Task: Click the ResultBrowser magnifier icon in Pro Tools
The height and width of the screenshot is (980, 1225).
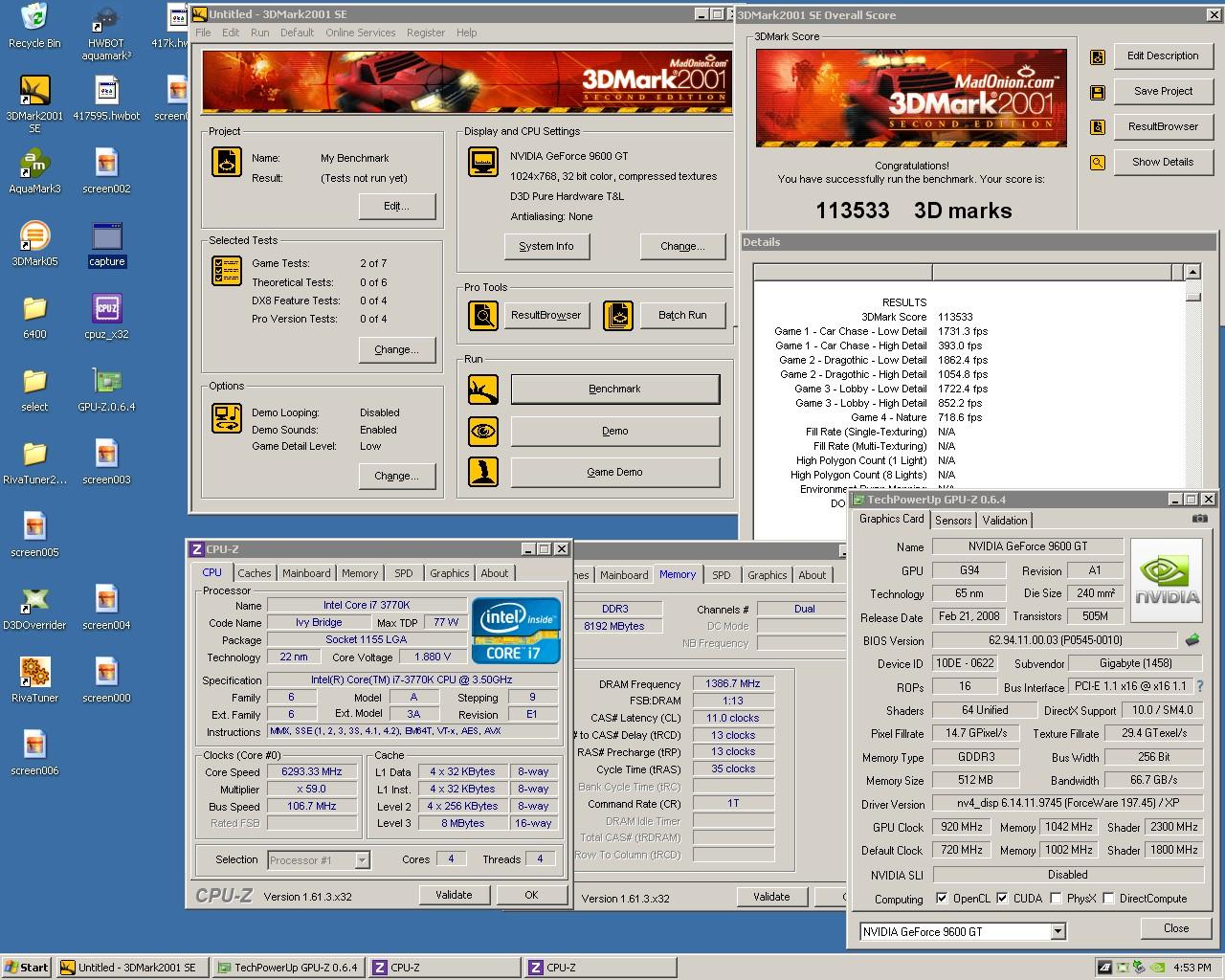Action: [483, 315]
